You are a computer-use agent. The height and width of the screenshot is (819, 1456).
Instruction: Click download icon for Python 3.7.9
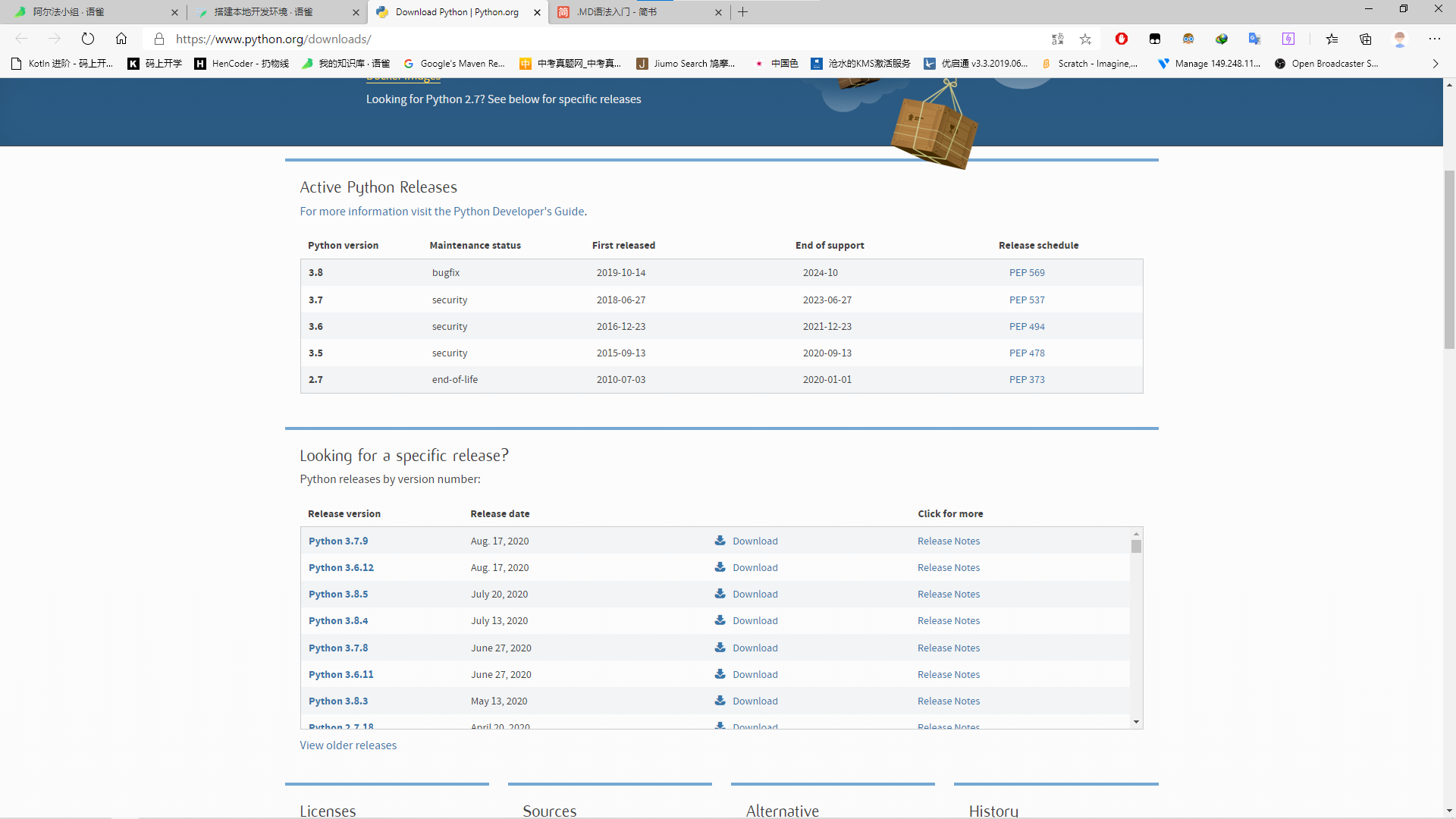720,541
